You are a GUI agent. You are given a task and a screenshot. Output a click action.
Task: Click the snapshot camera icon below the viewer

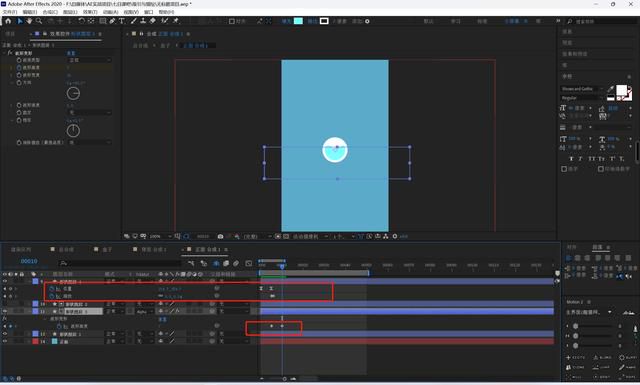[x=220, y=236]
